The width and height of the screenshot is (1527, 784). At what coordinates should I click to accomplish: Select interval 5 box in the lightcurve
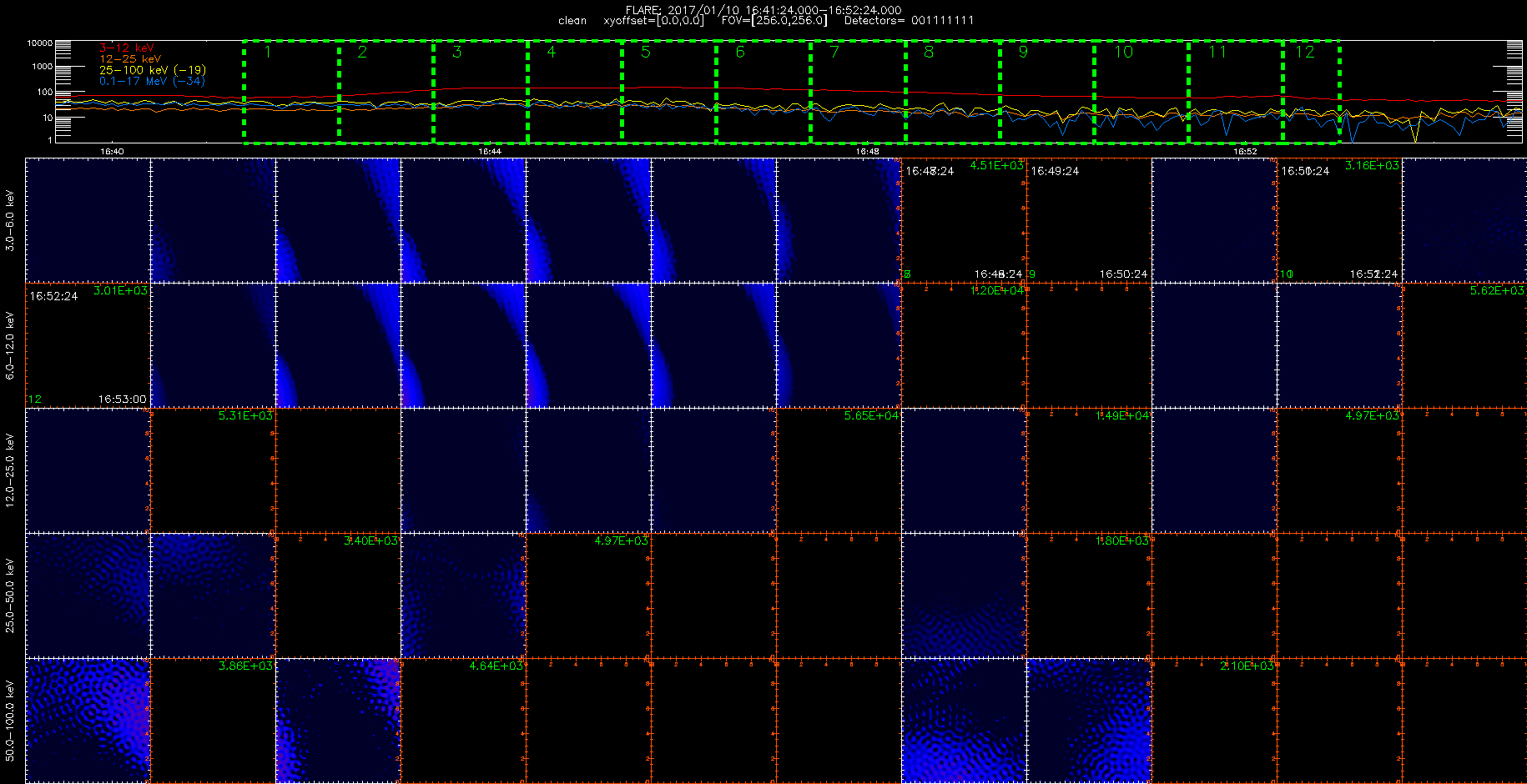point(669,92)
